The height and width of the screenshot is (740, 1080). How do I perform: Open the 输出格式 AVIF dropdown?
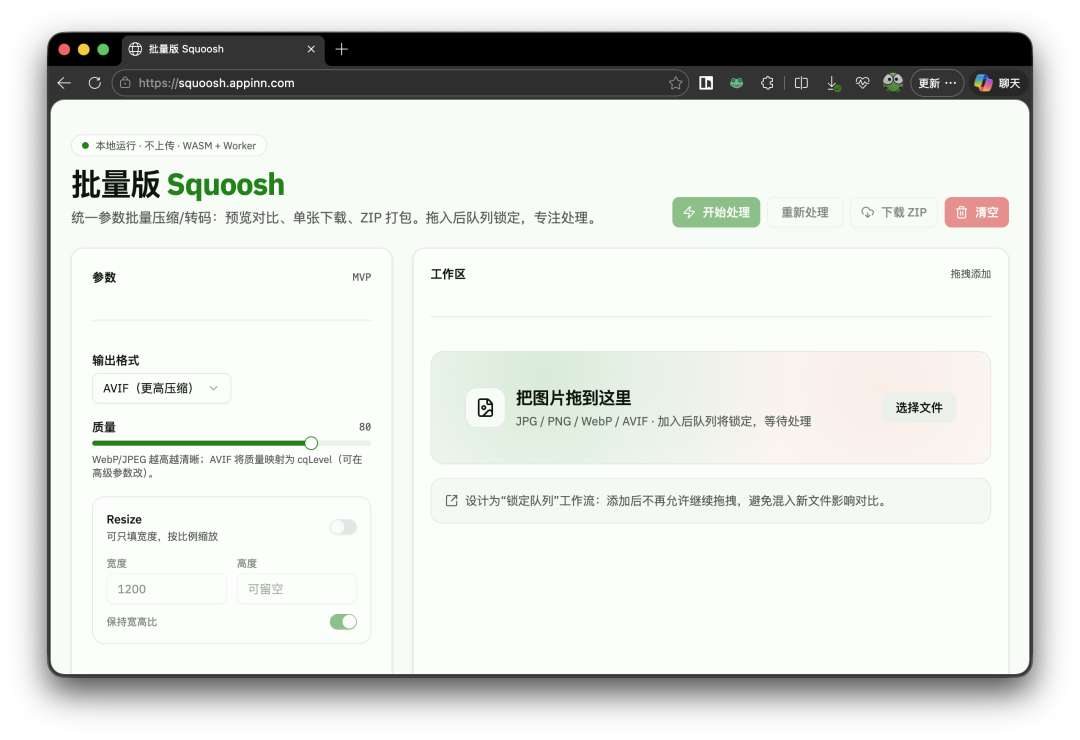pyautogui.click(x=161, y=389)
